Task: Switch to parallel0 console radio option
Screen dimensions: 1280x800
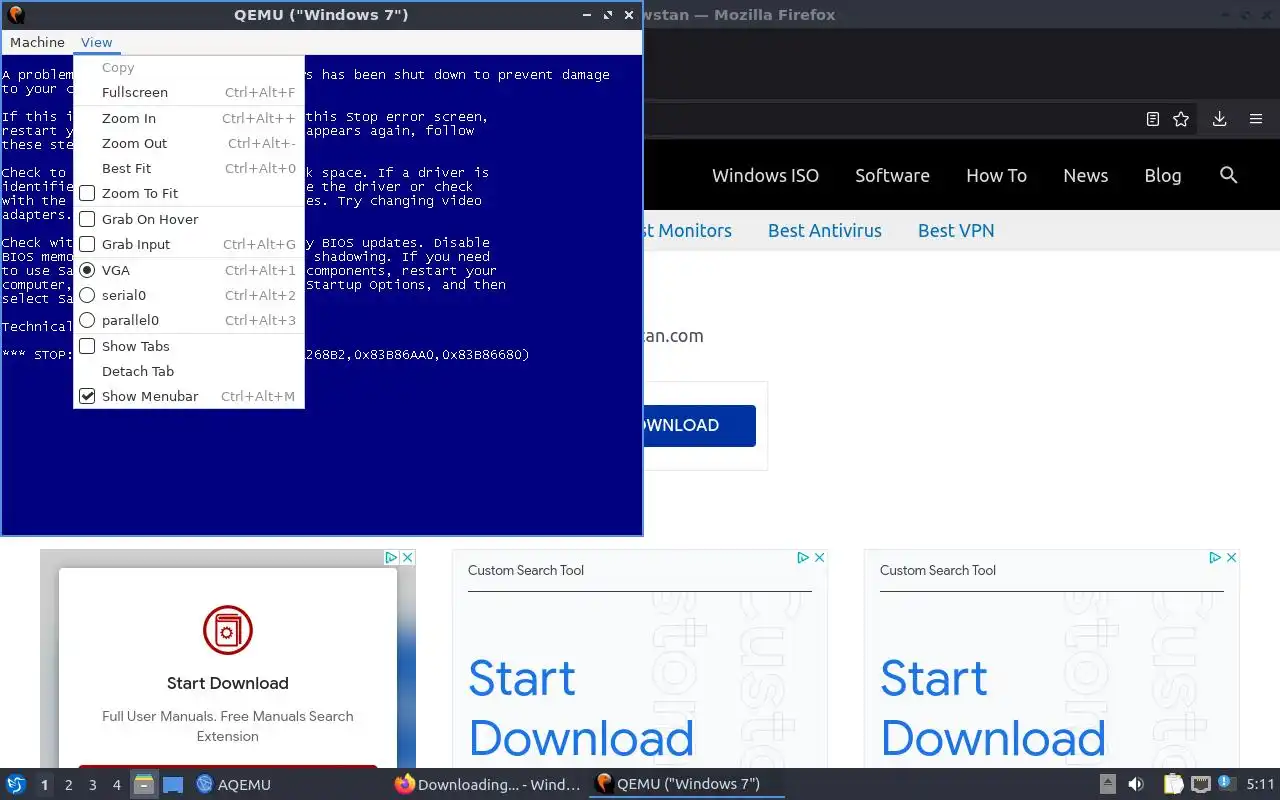Action: (87, 320)
